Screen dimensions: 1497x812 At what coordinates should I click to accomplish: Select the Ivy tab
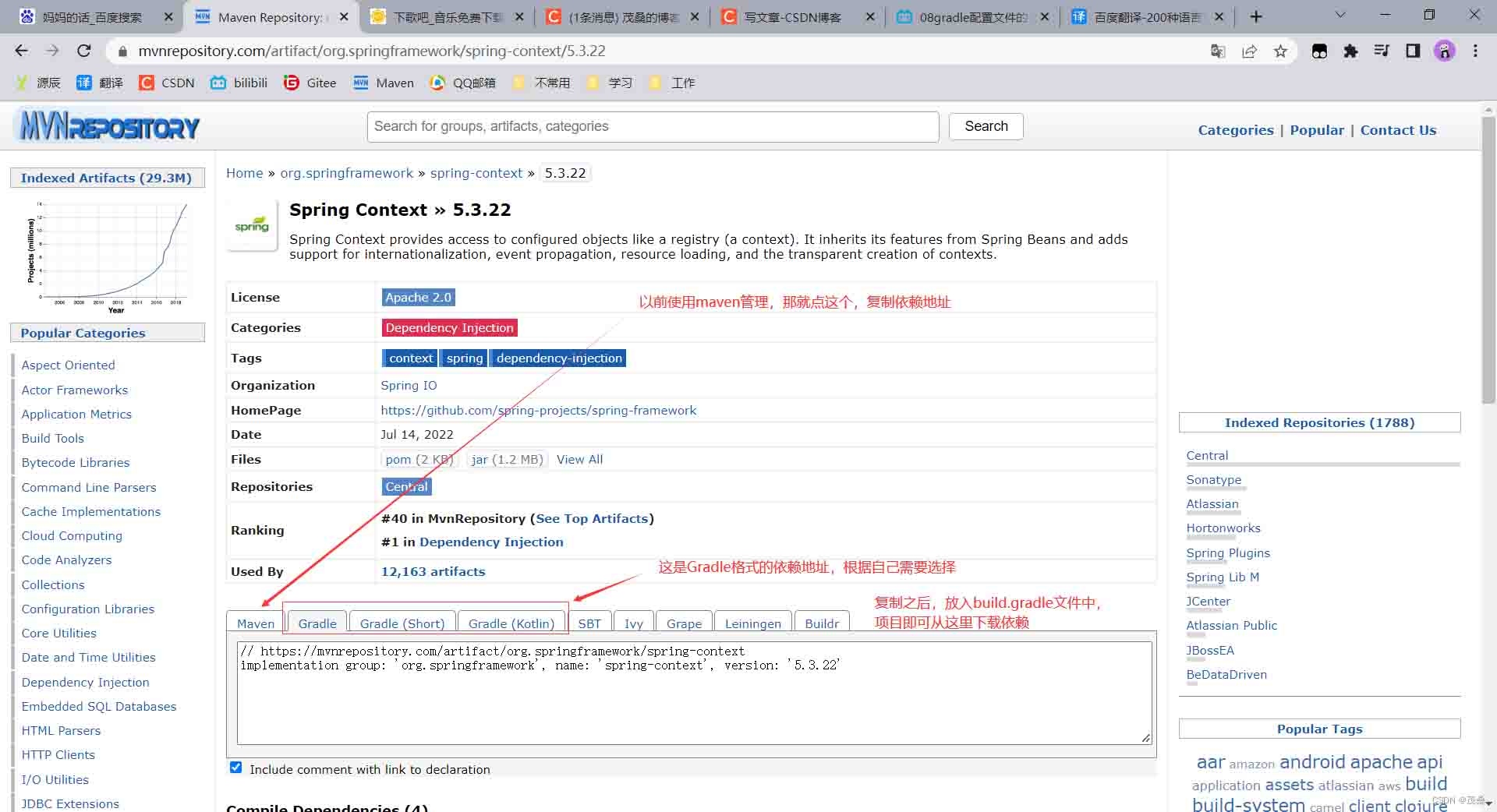pyautogui.click(x=634, y=623)
